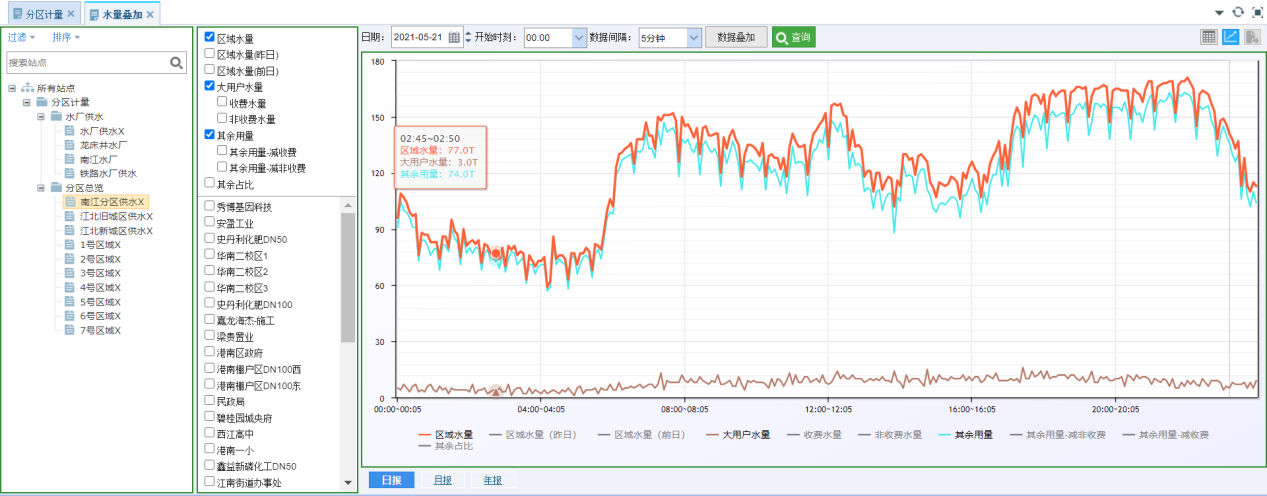
Task: Open the calendar date picker icon
Action: coord(454,37)
